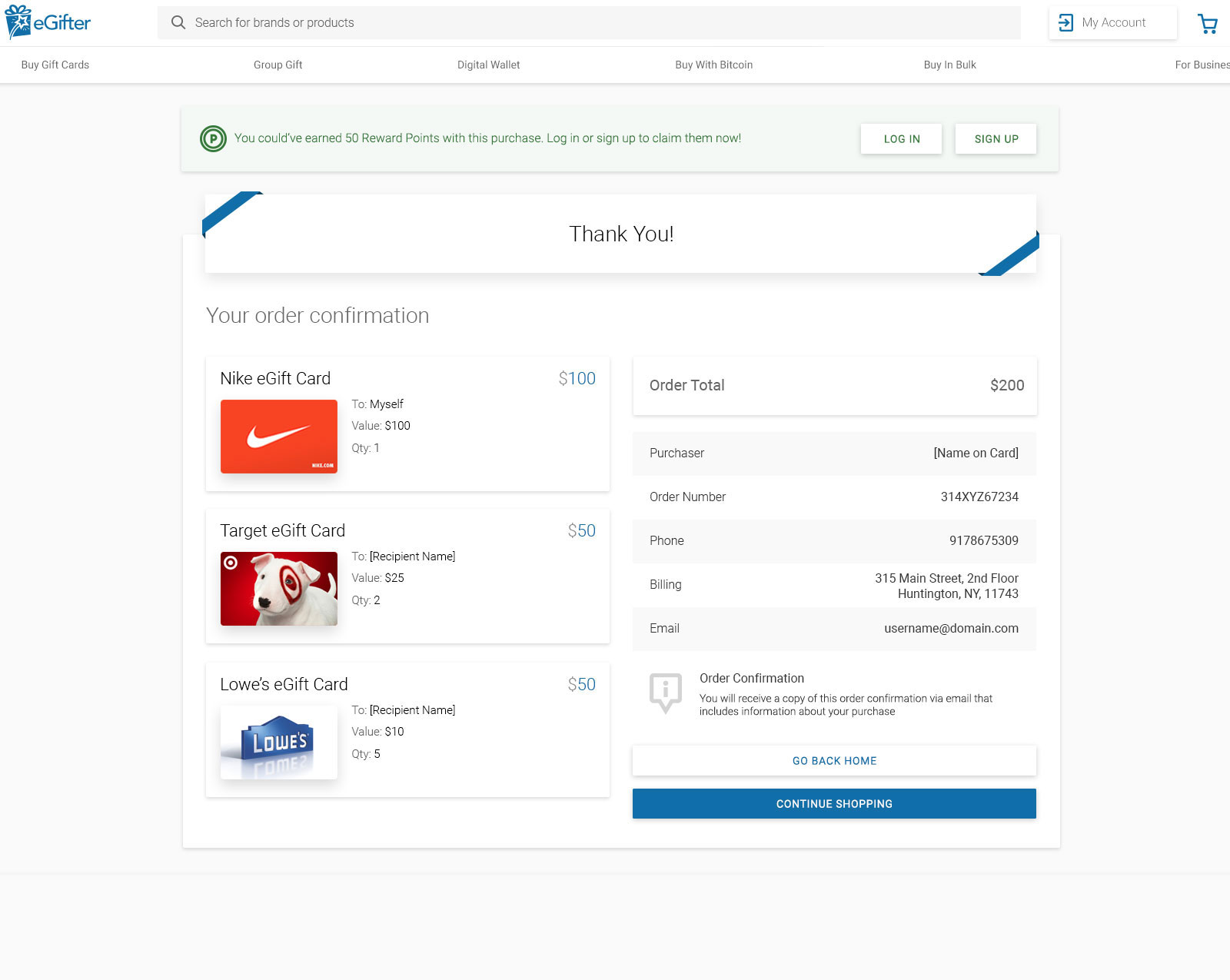Select Buy With Bitcoin
This screenshot has height=980, width=1230.
click(x=714, y=65)
